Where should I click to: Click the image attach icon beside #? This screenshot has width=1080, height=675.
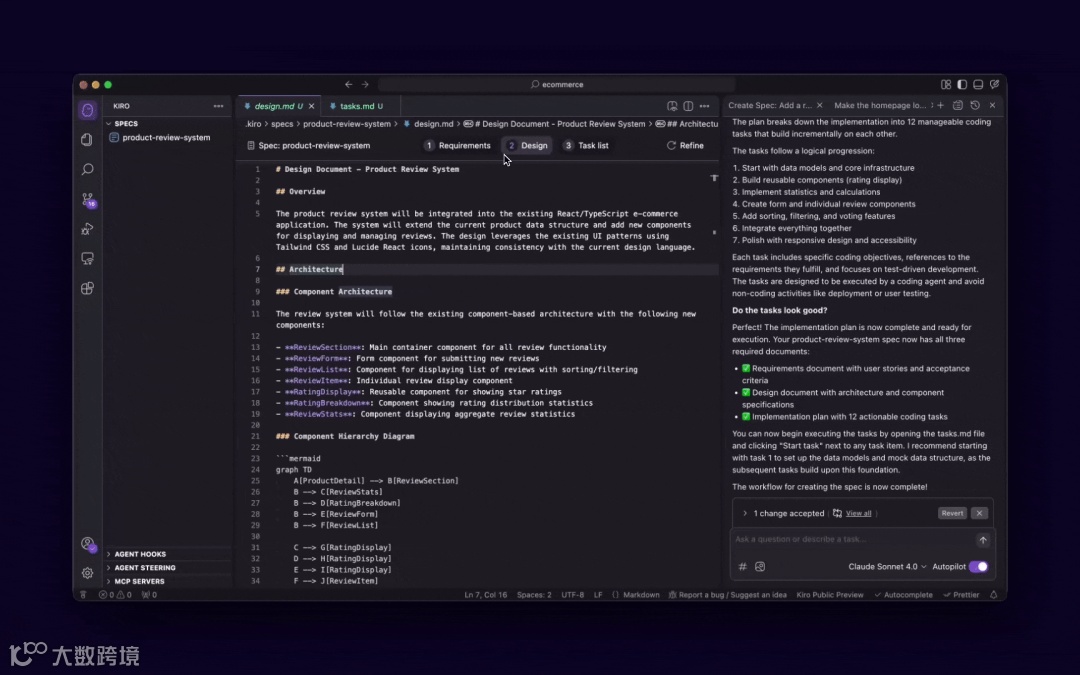(760, 567)
